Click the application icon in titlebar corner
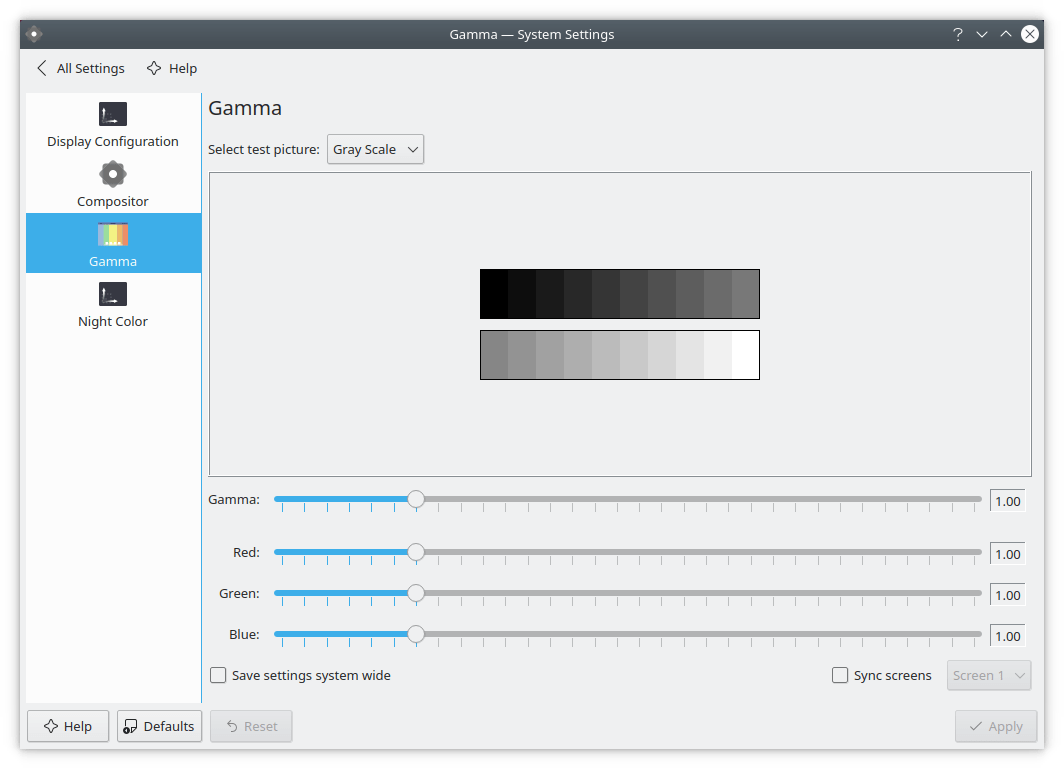The image size is (1064, 769). [33, 33]
